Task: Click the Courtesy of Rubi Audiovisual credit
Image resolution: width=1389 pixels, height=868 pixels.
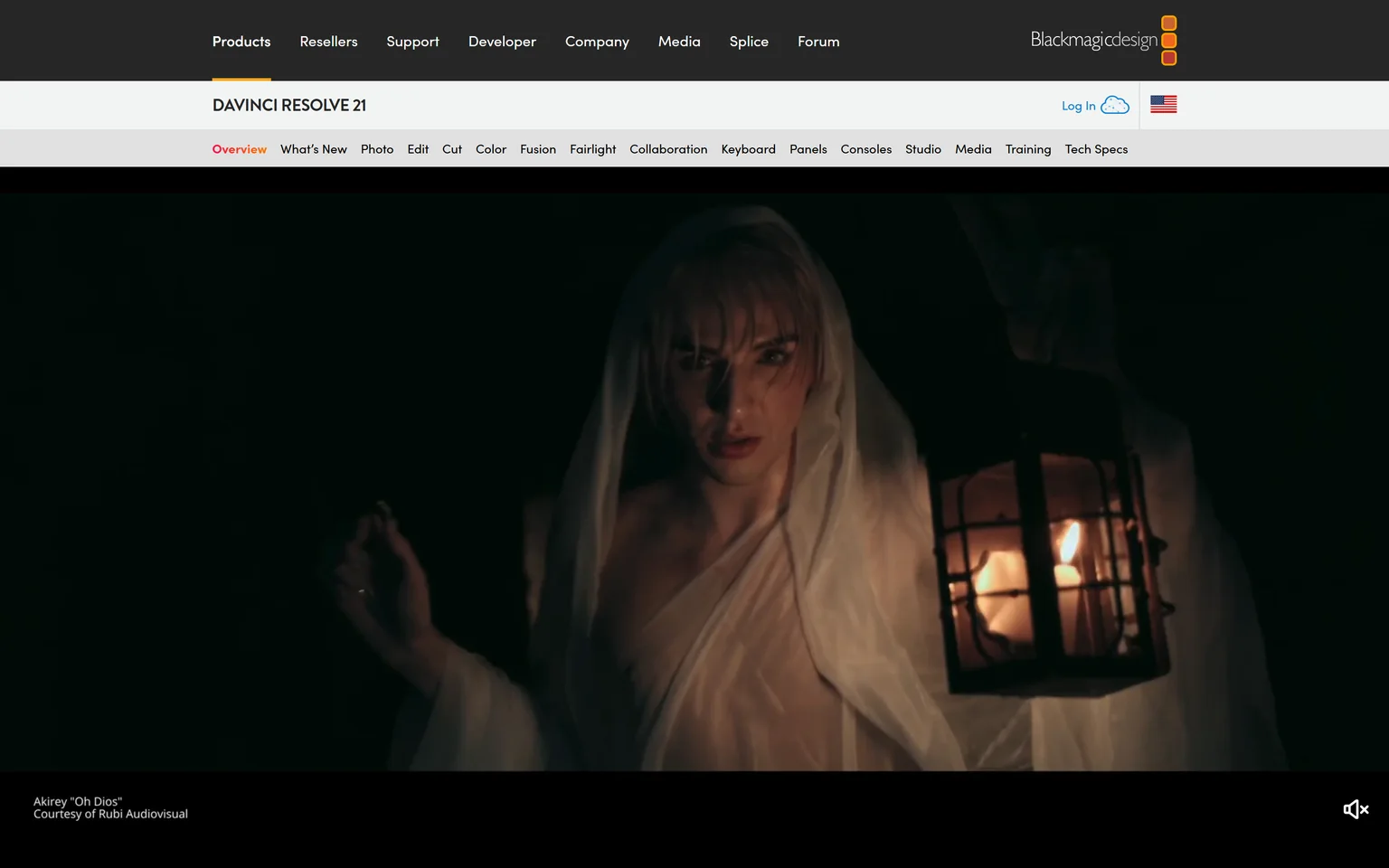Action: (x=110, y=814)
